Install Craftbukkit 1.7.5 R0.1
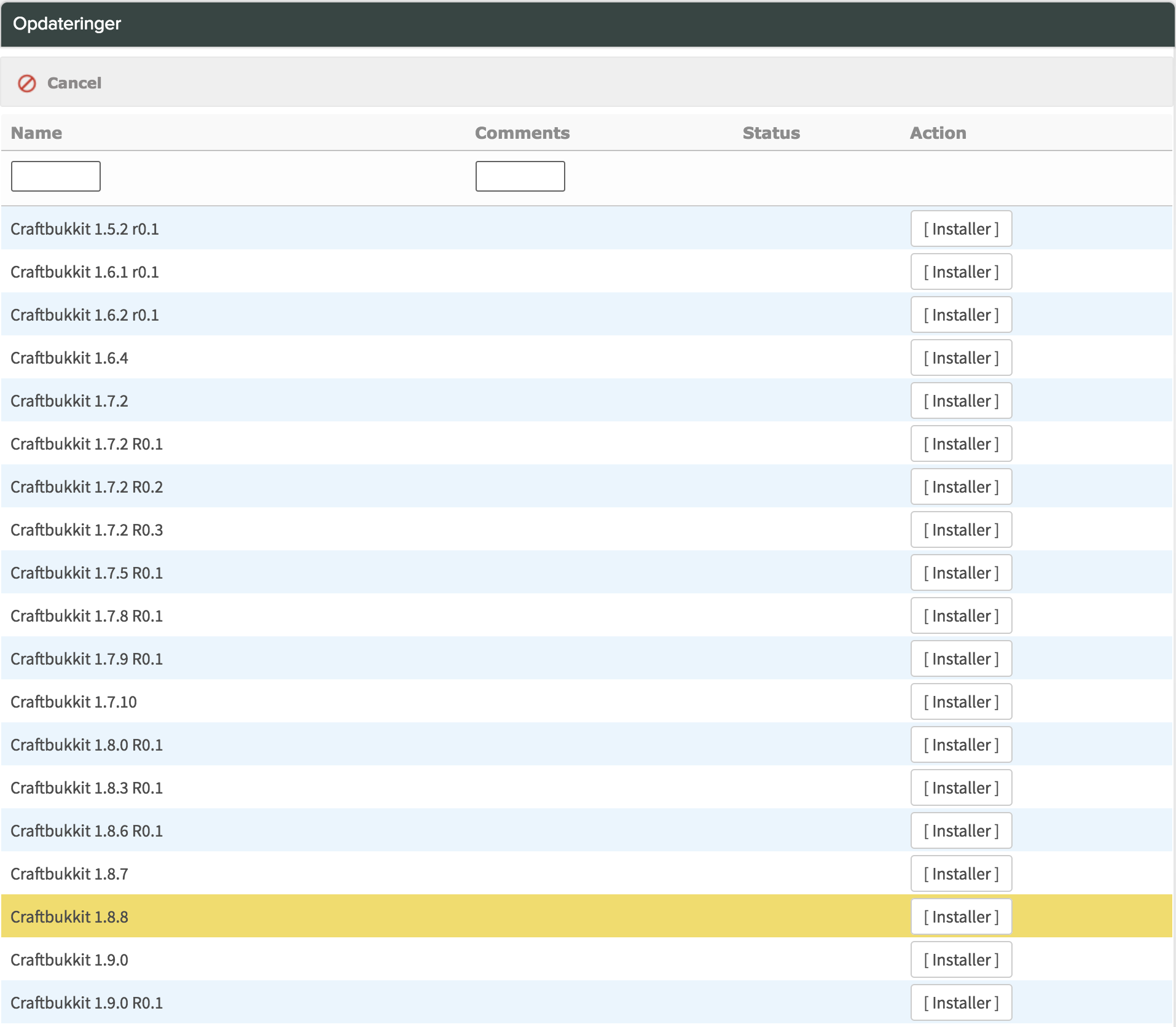The width and height of the screenshot is (1176, 1027). click(962, 572)
